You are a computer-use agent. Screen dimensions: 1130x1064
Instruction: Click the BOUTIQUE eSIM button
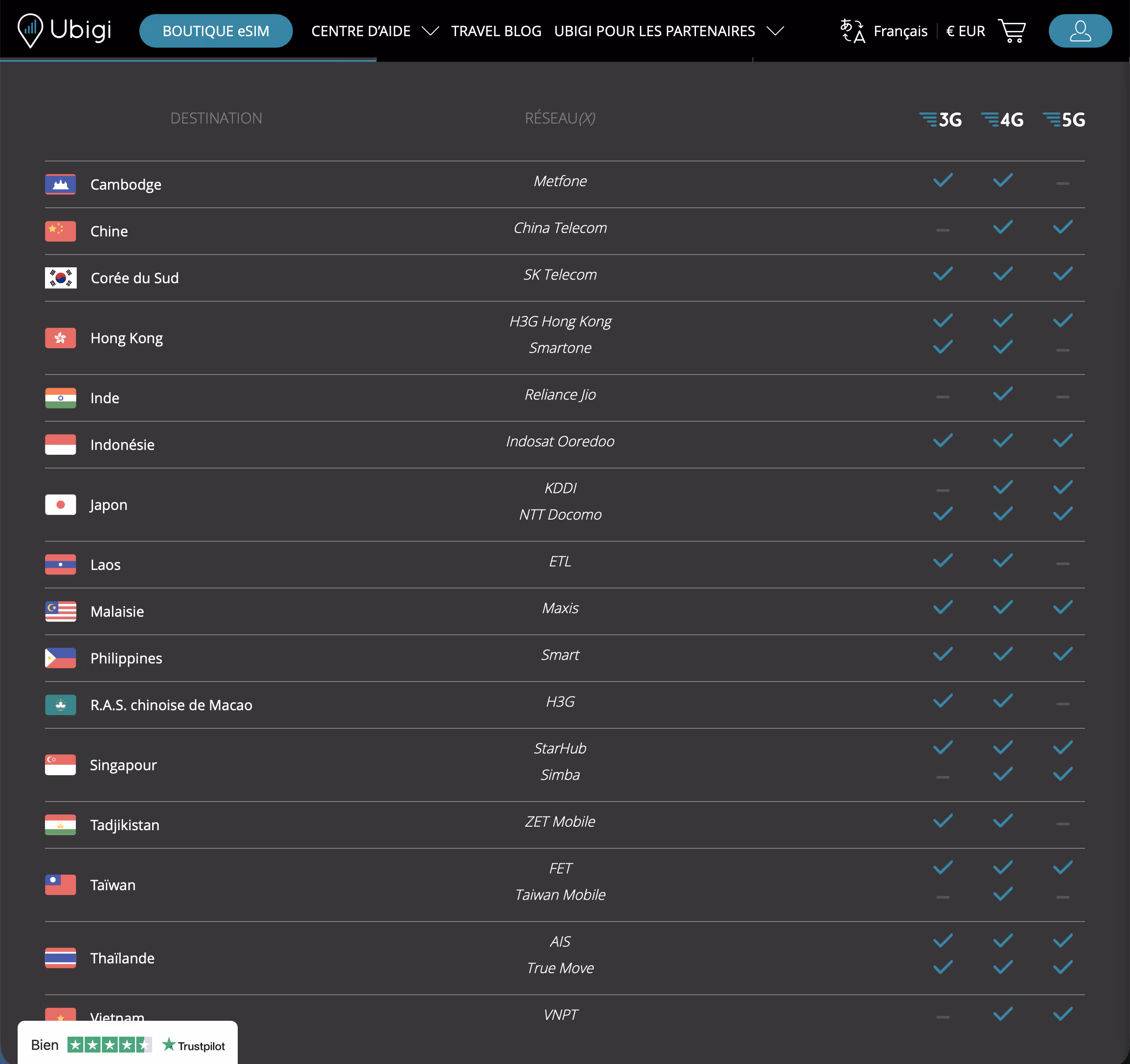click(216, 31)
